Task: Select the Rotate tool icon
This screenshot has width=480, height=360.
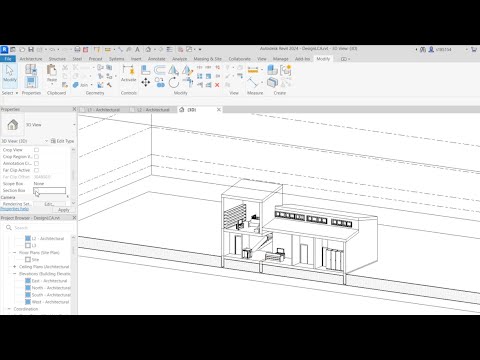Action: tap(174, 82)
